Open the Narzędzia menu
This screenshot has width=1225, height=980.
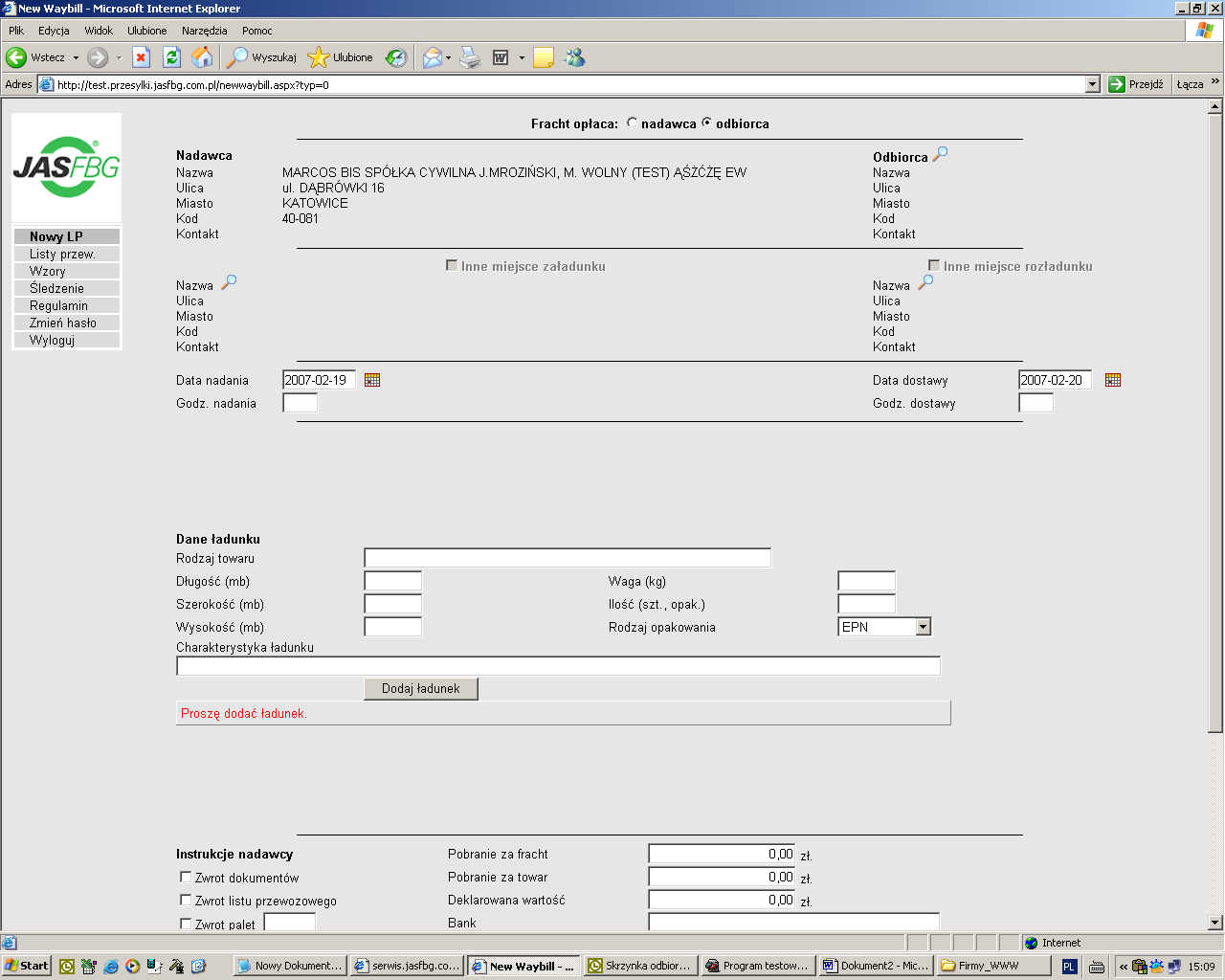[x=205, y=31]
